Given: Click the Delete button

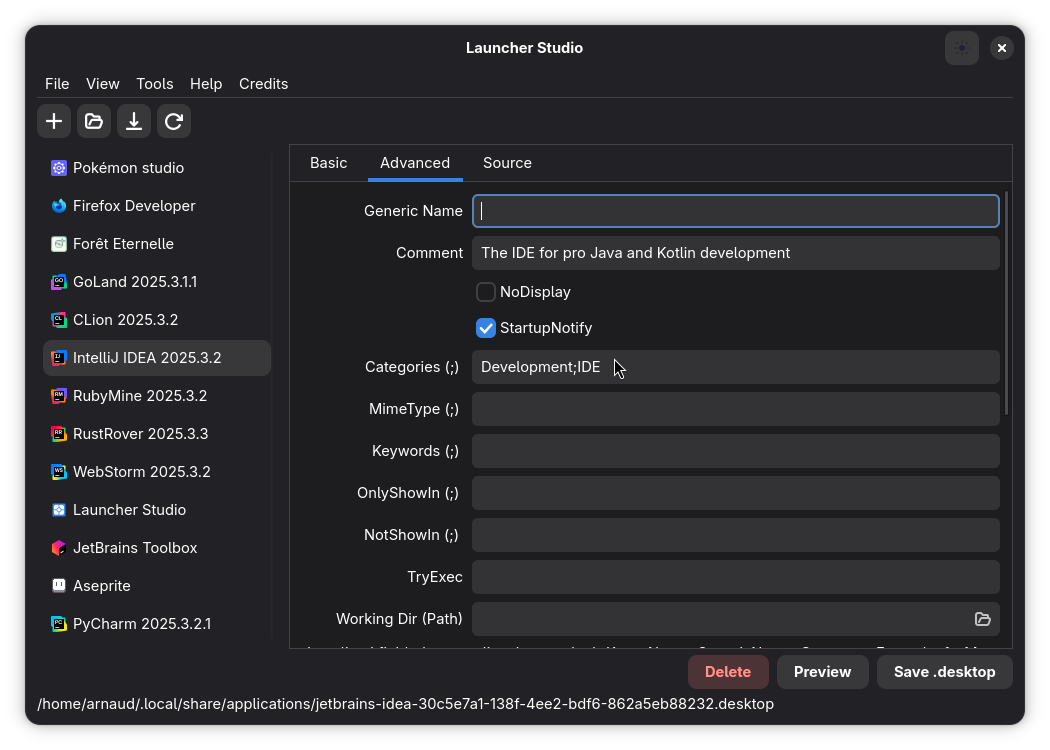Looking at the screenshot, I should click(728, 672).
